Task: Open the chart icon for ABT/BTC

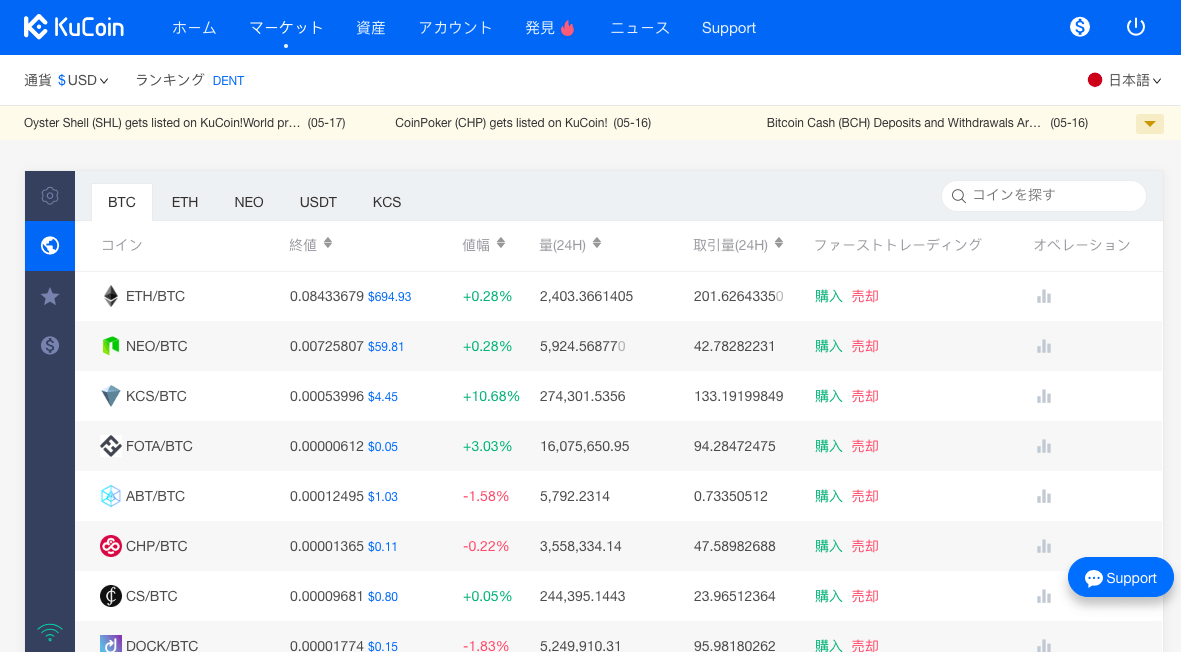Action: point(1044,496)
